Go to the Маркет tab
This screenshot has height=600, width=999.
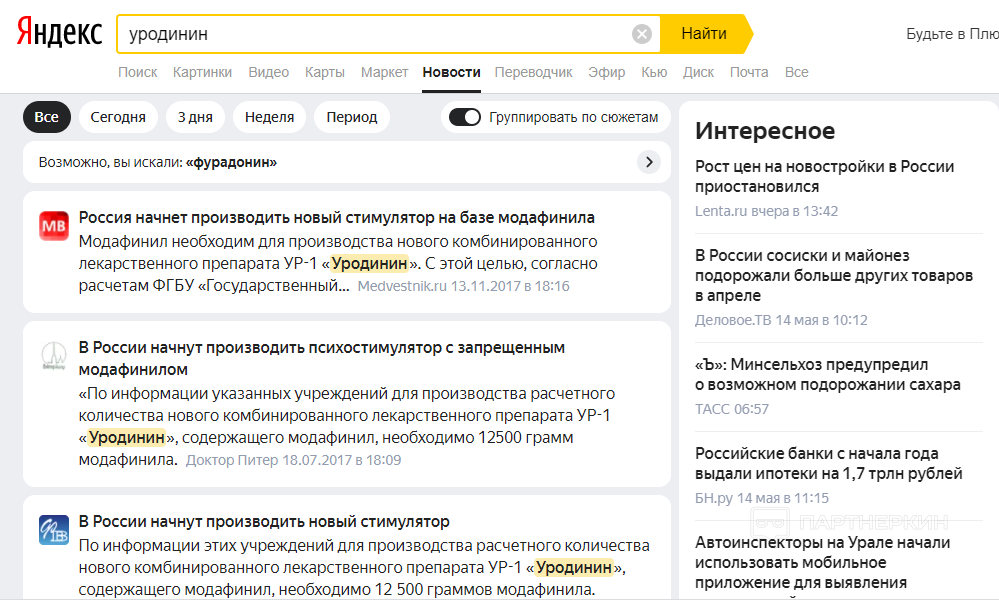pos(384,72)
